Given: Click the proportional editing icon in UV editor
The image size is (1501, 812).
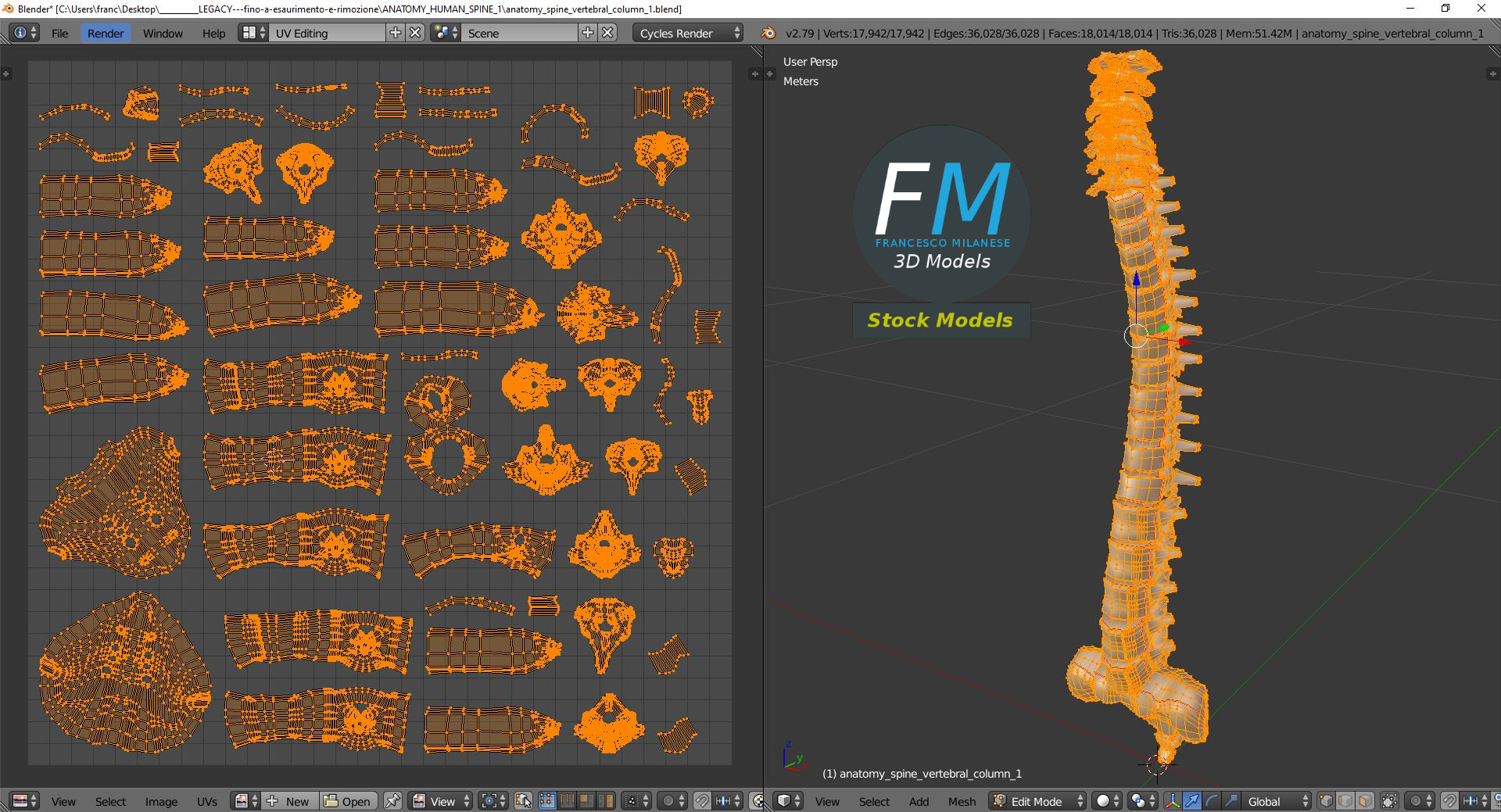Looking at the screenshot, I should tap(668, 801).
